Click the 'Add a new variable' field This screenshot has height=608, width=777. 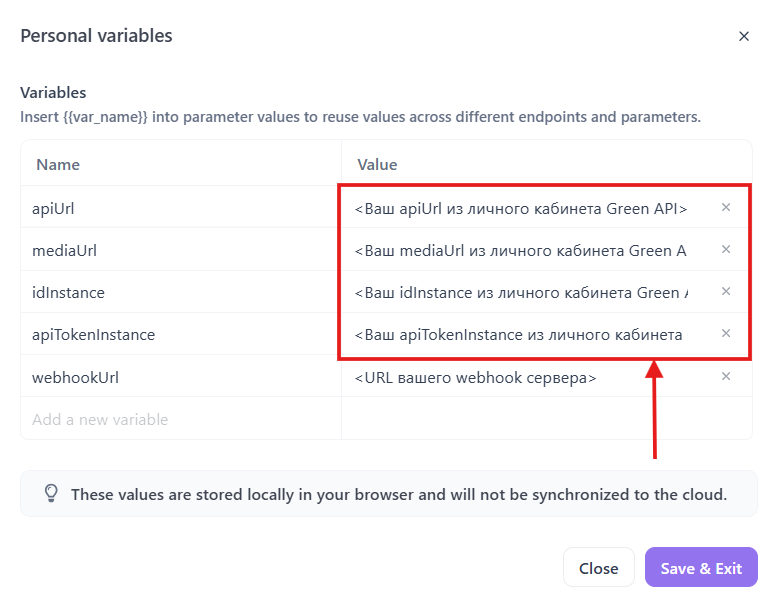pyautogui.click(x=180, y=420)
